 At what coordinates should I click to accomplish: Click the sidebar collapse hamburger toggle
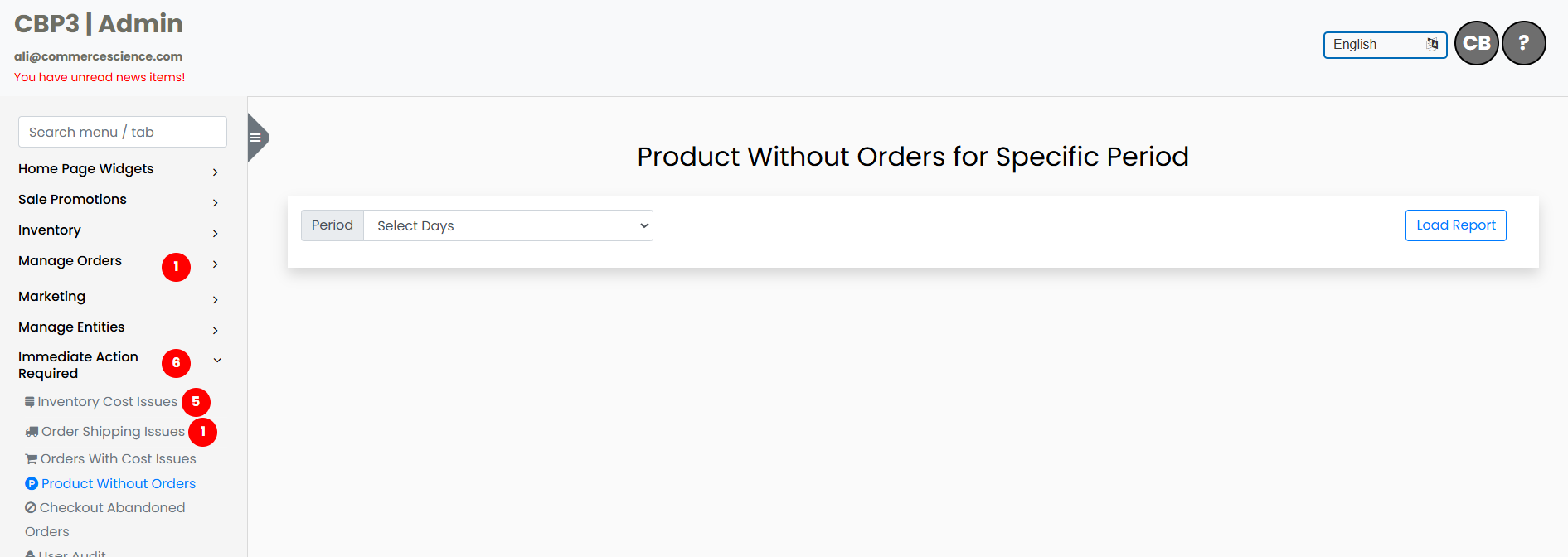[x=255, y=138]
